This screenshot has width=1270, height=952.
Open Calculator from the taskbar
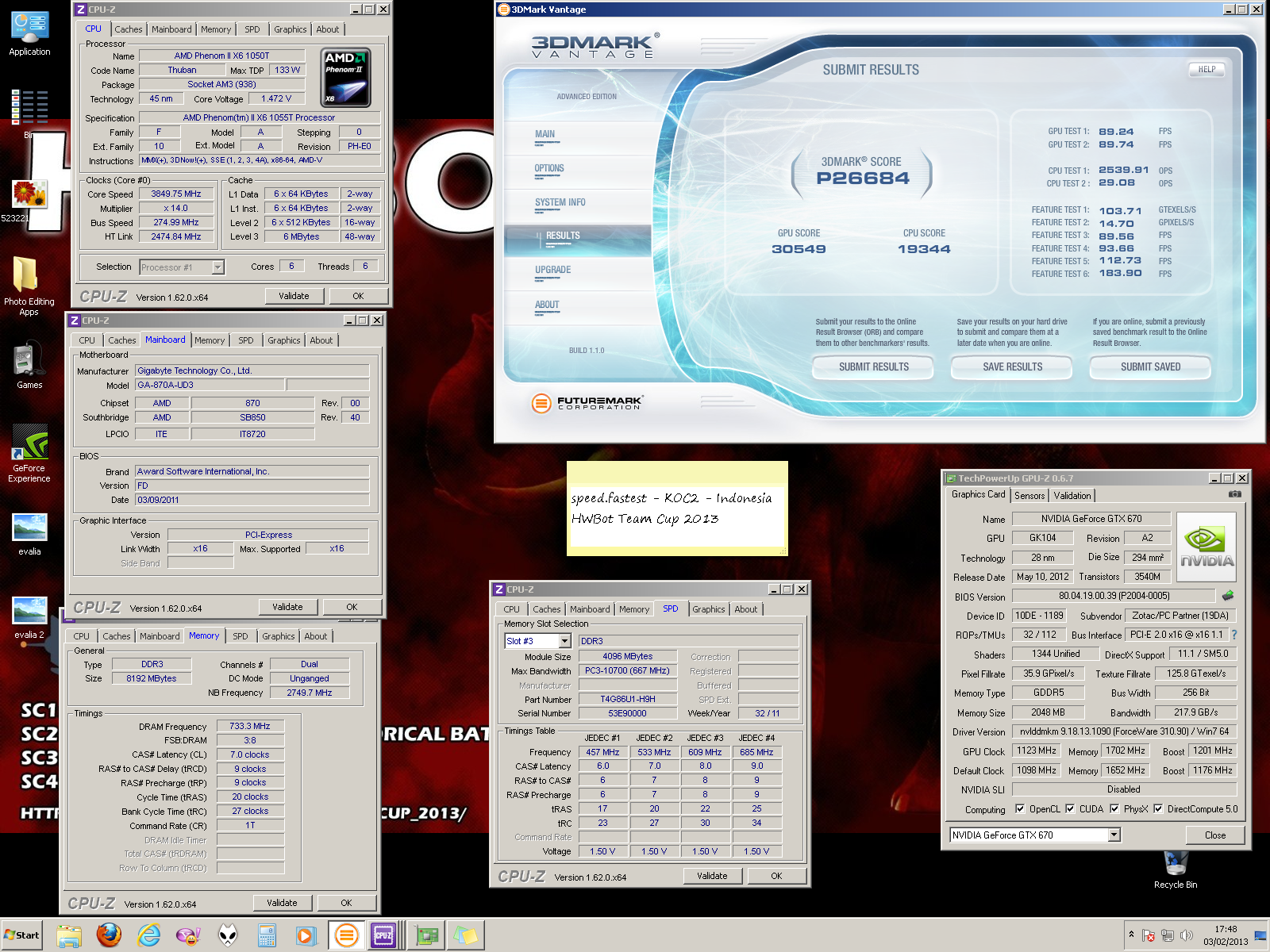point(267,935)
